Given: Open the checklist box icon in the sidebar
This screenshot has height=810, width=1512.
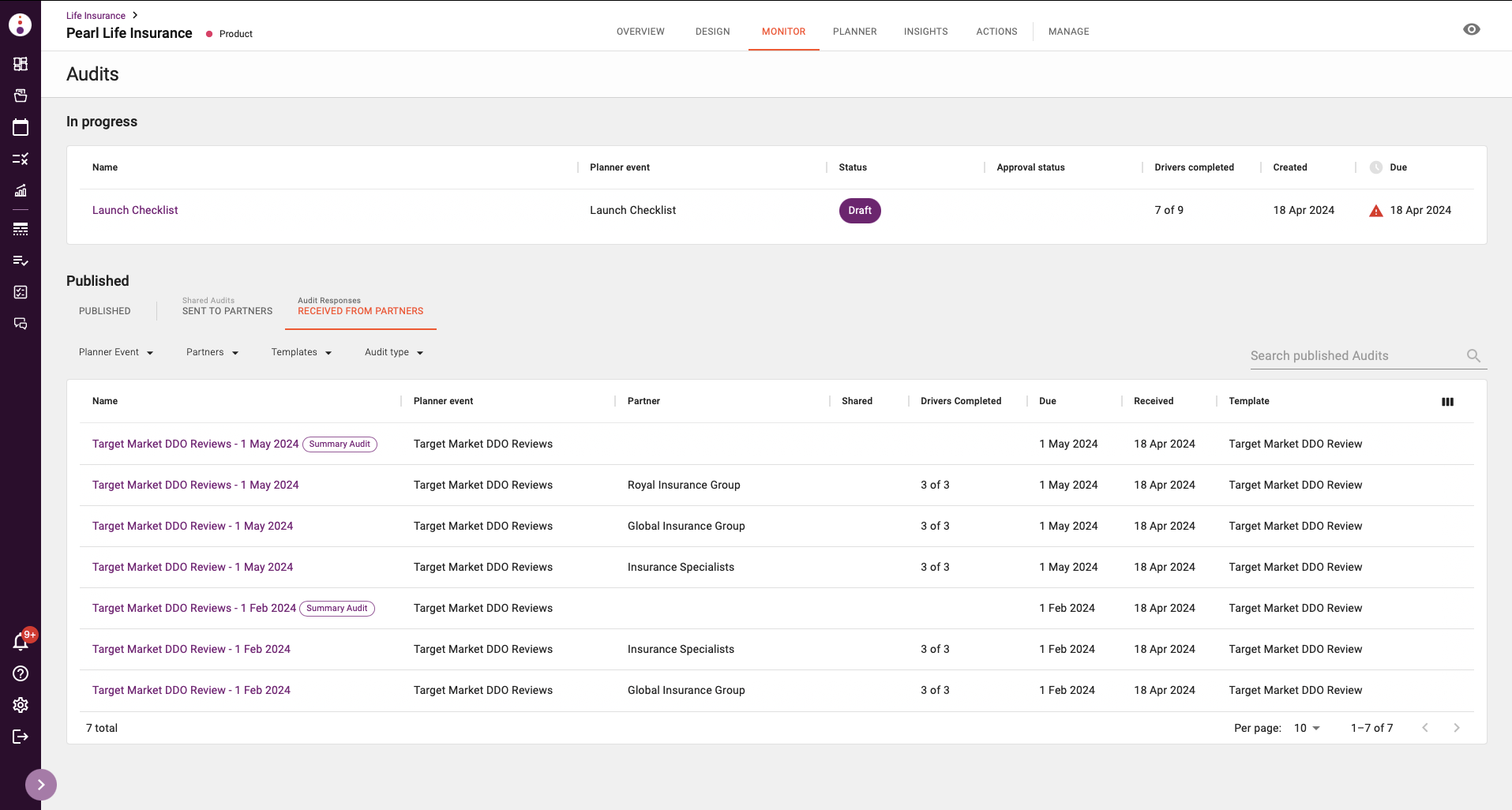Looking at the screenshot, I should tap(21, 292).
